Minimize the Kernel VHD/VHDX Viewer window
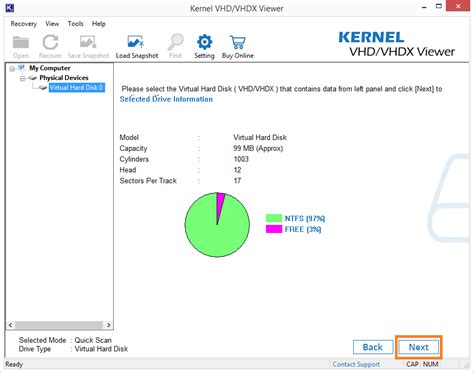 [x=424, y=7]
